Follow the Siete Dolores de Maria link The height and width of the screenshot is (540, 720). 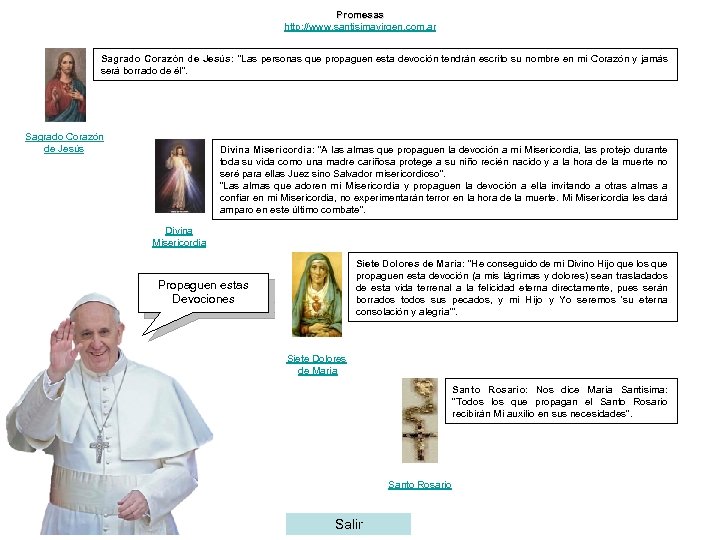(x=317, y=365)
